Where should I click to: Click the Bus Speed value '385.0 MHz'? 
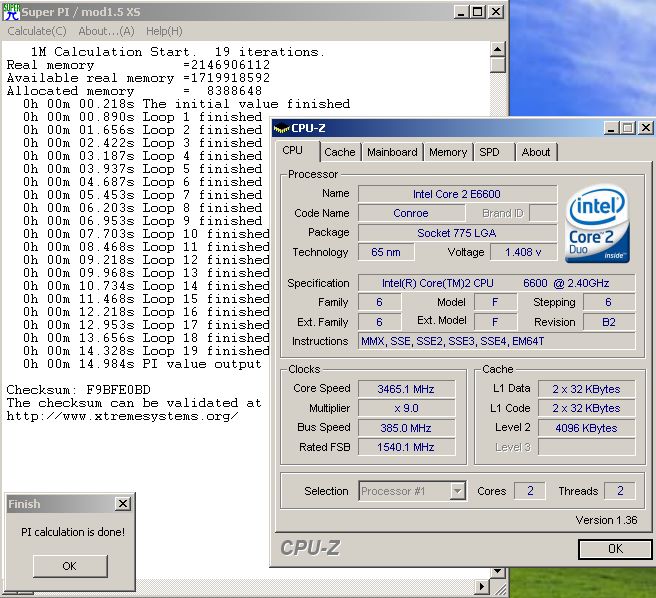point(406,428)
